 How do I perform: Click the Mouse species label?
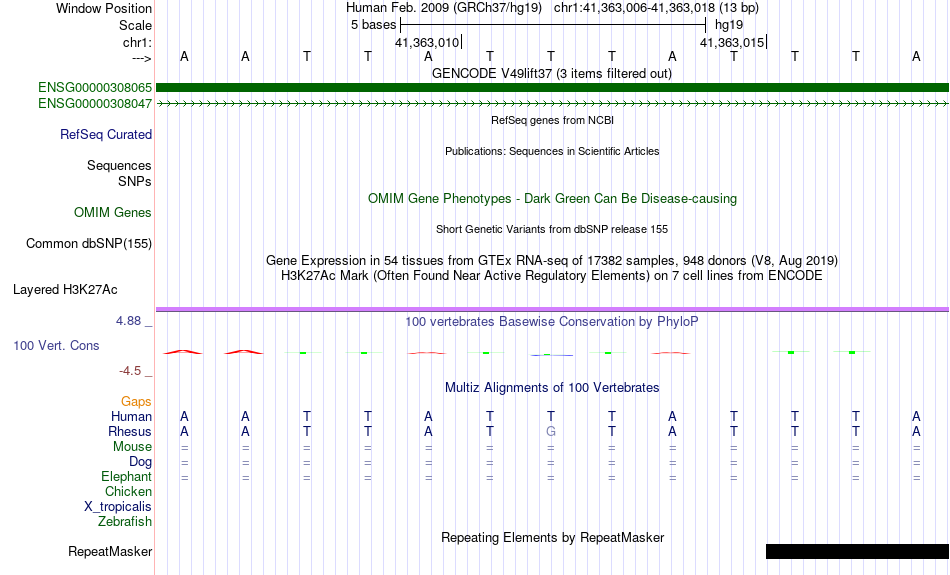point(133,447)
